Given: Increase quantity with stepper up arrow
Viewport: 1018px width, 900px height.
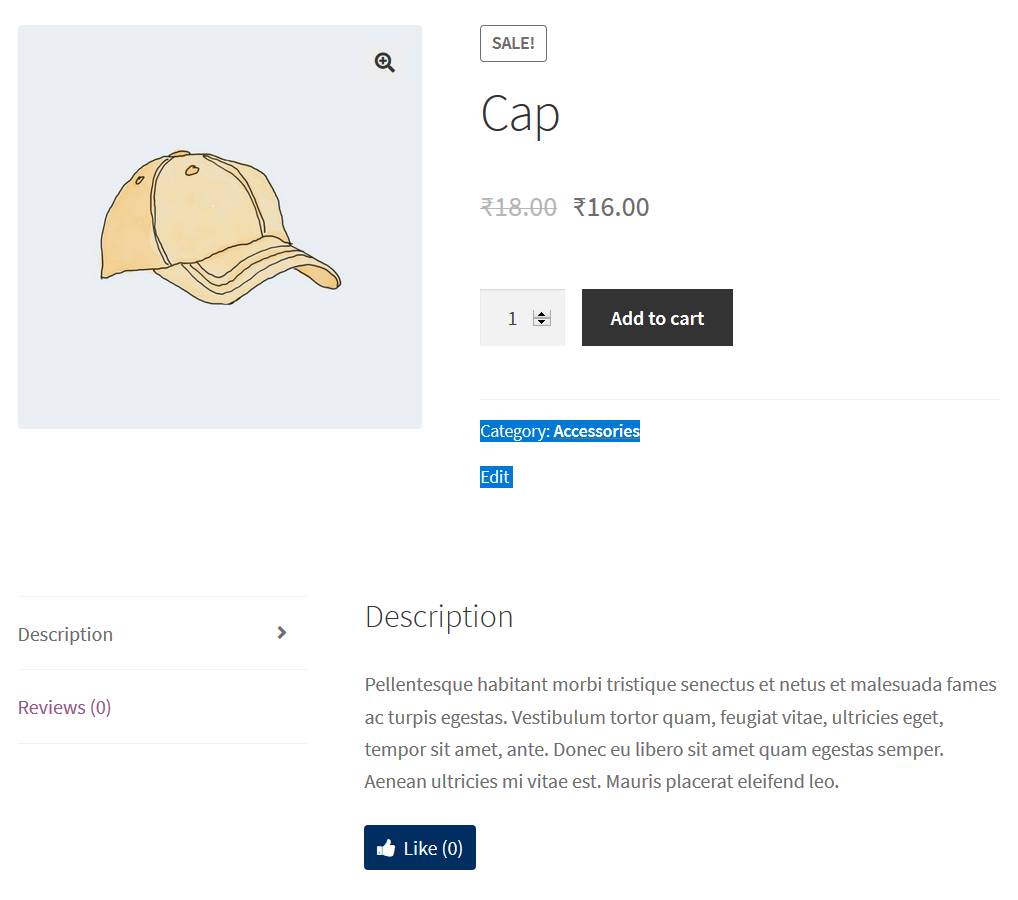Looking at the screenshot, I should pyautogui.click(x=541, y=314).
